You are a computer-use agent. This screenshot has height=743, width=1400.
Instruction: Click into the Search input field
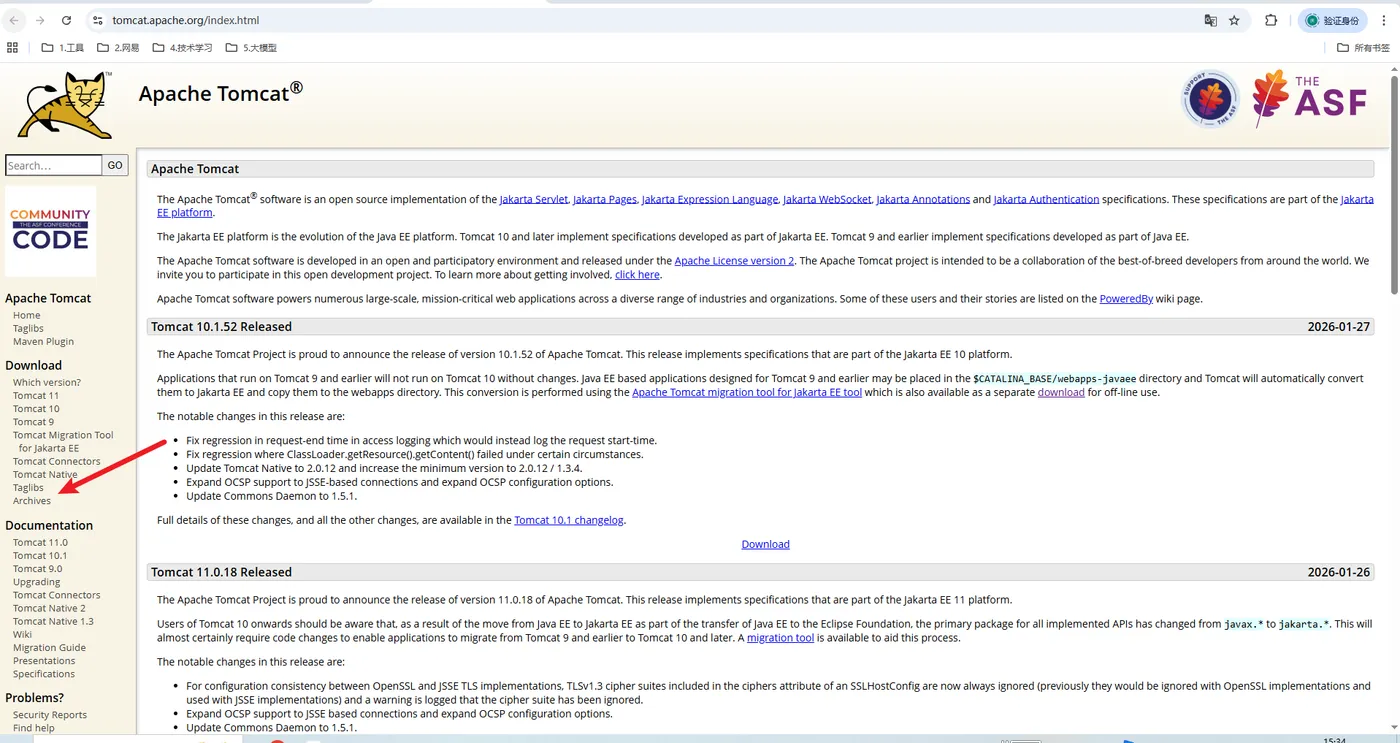[x=54, y=165]
